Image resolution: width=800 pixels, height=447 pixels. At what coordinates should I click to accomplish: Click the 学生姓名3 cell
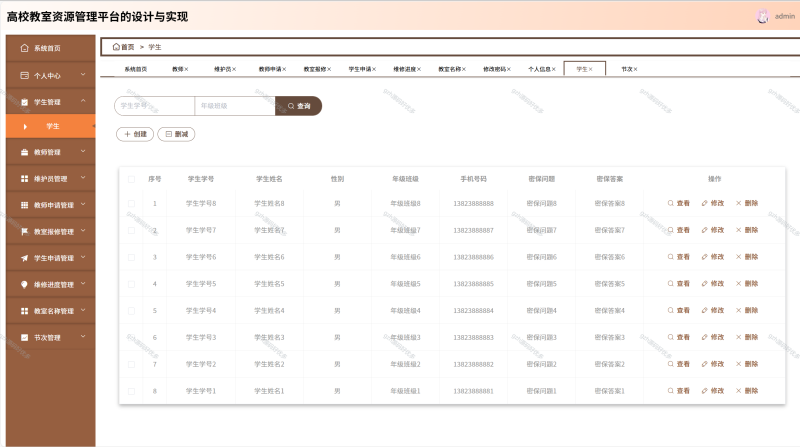pos(269,337)
